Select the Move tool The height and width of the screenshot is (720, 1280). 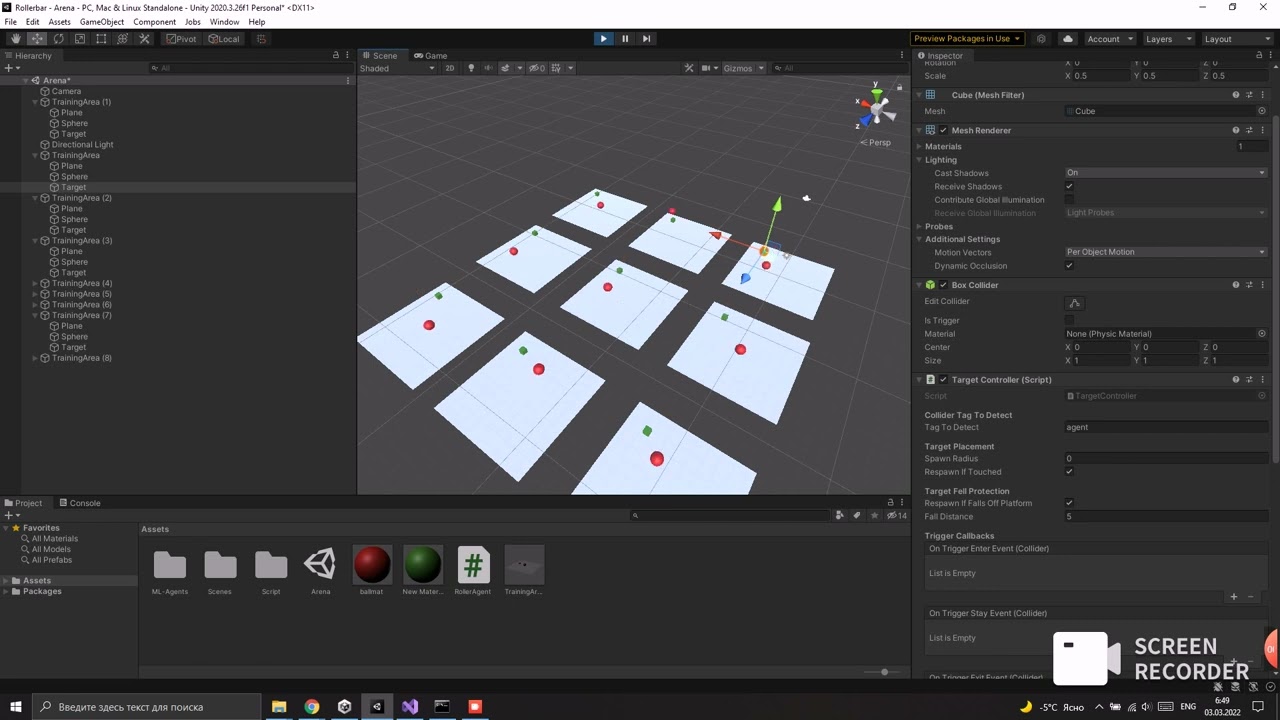coord(37,39)
